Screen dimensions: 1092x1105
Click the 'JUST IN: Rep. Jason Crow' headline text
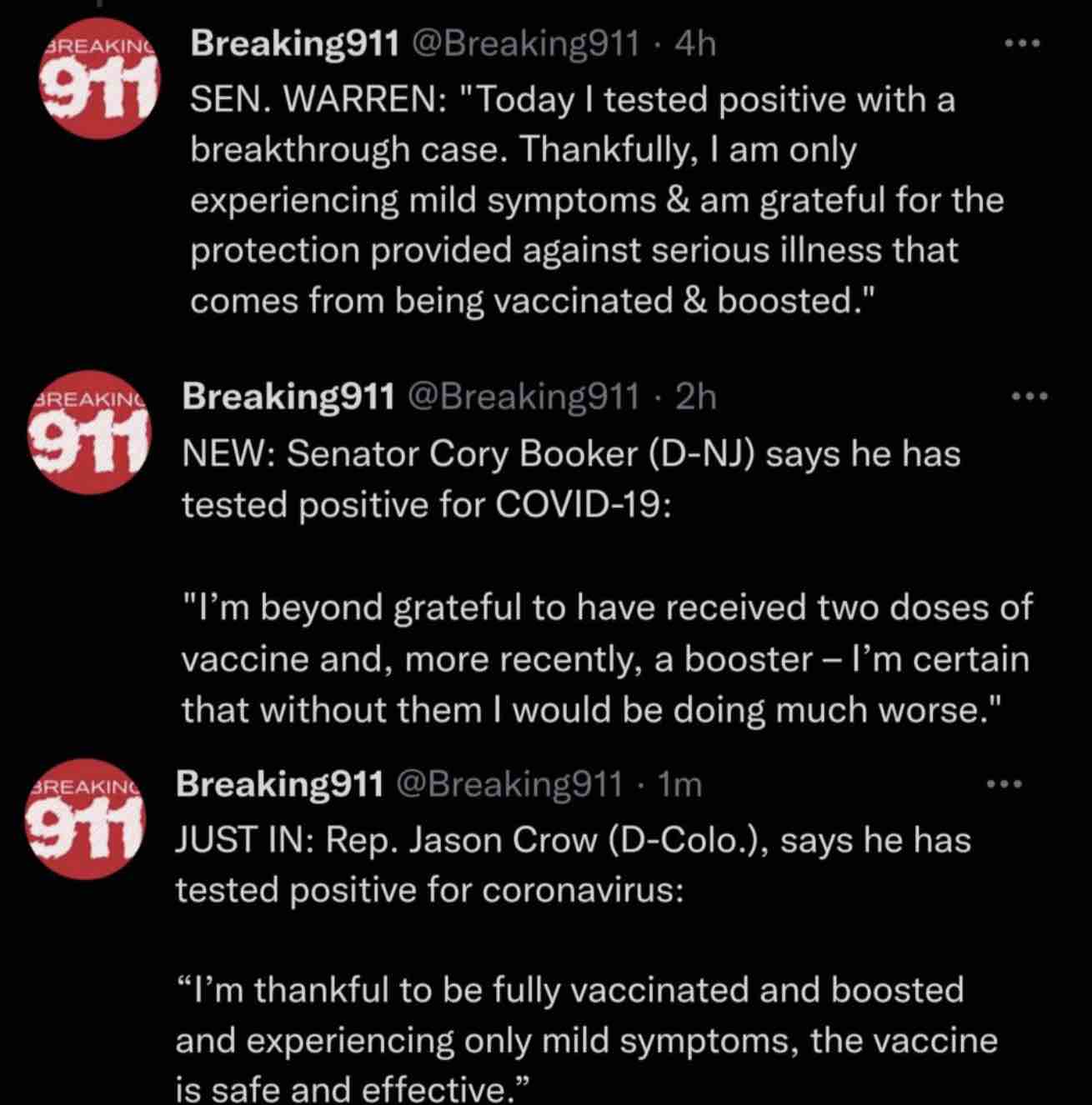574,865
